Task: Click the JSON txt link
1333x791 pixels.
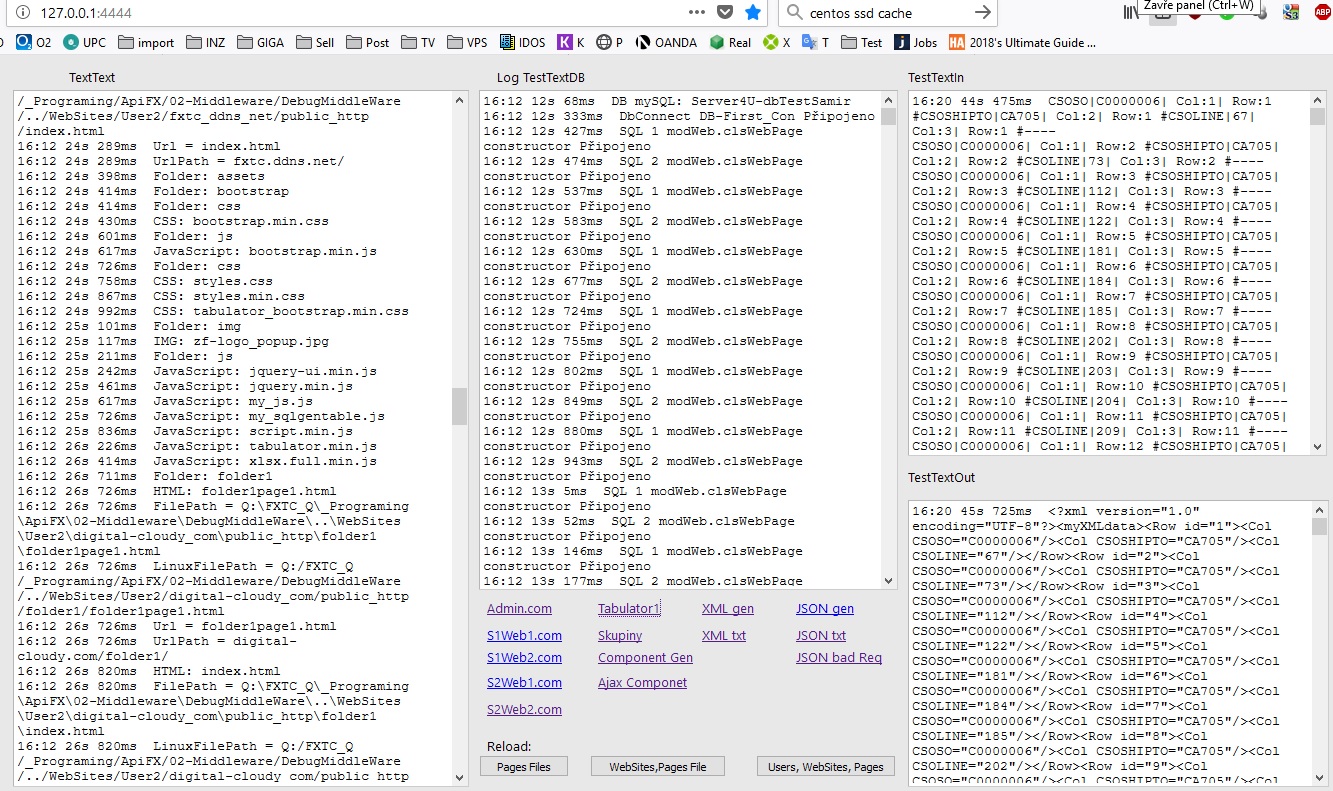Action: [x=821, y=636]
